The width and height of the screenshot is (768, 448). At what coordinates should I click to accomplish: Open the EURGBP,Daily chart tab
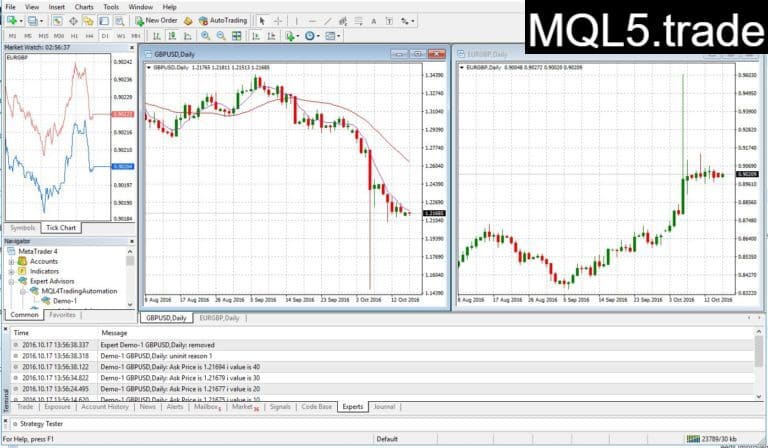pyautogui.click(x=219, y=318)
